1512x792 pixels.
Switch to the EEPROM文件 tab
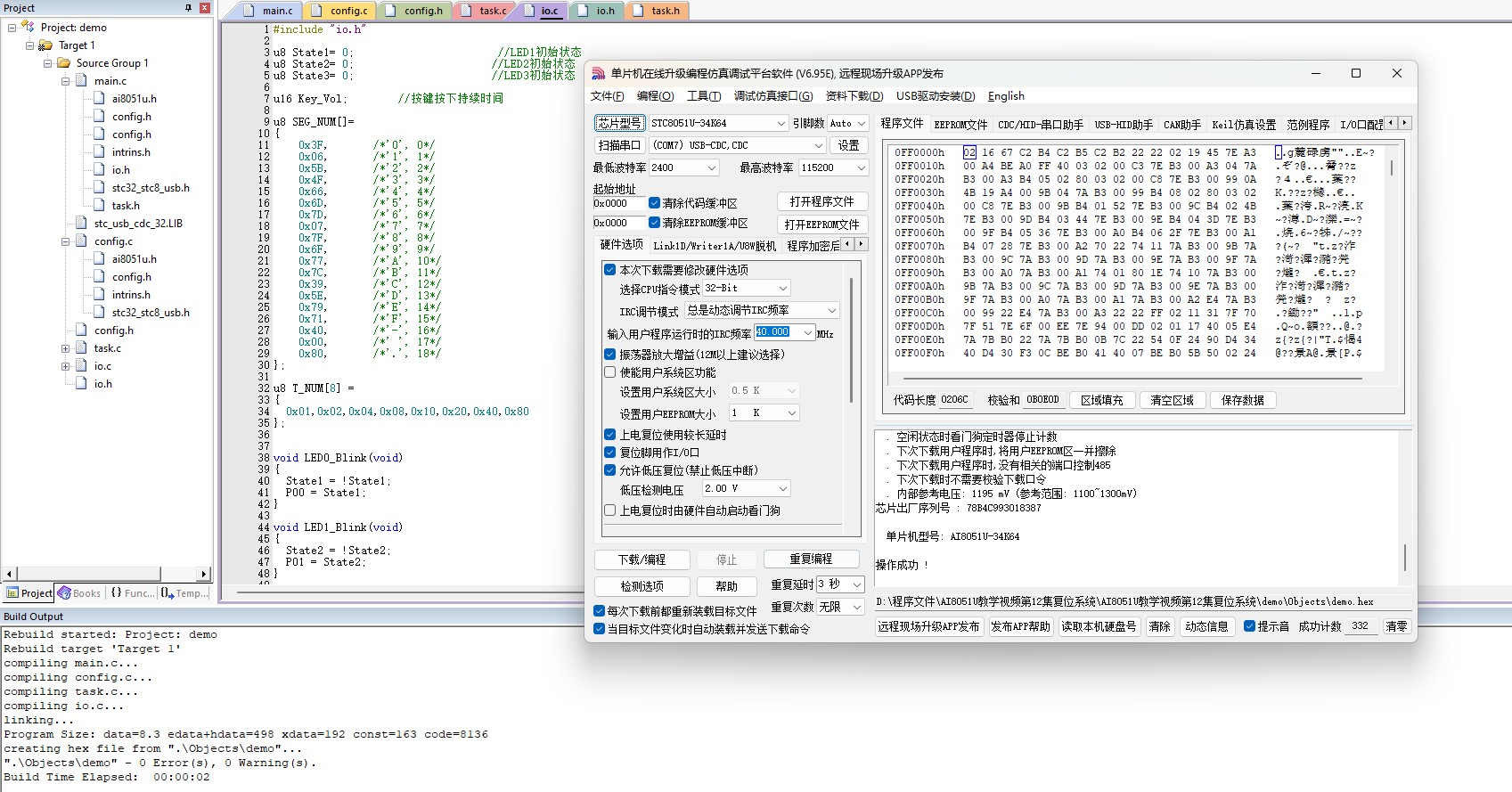[960, 124]
